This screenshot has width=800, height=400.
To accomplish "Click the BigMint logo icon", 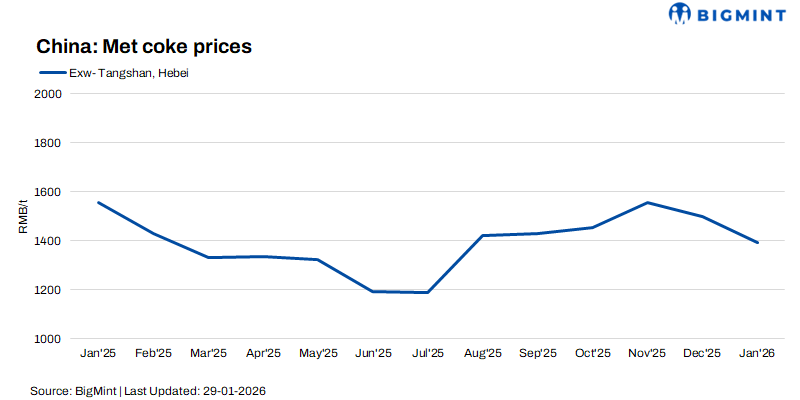I will tap(681, 13).
